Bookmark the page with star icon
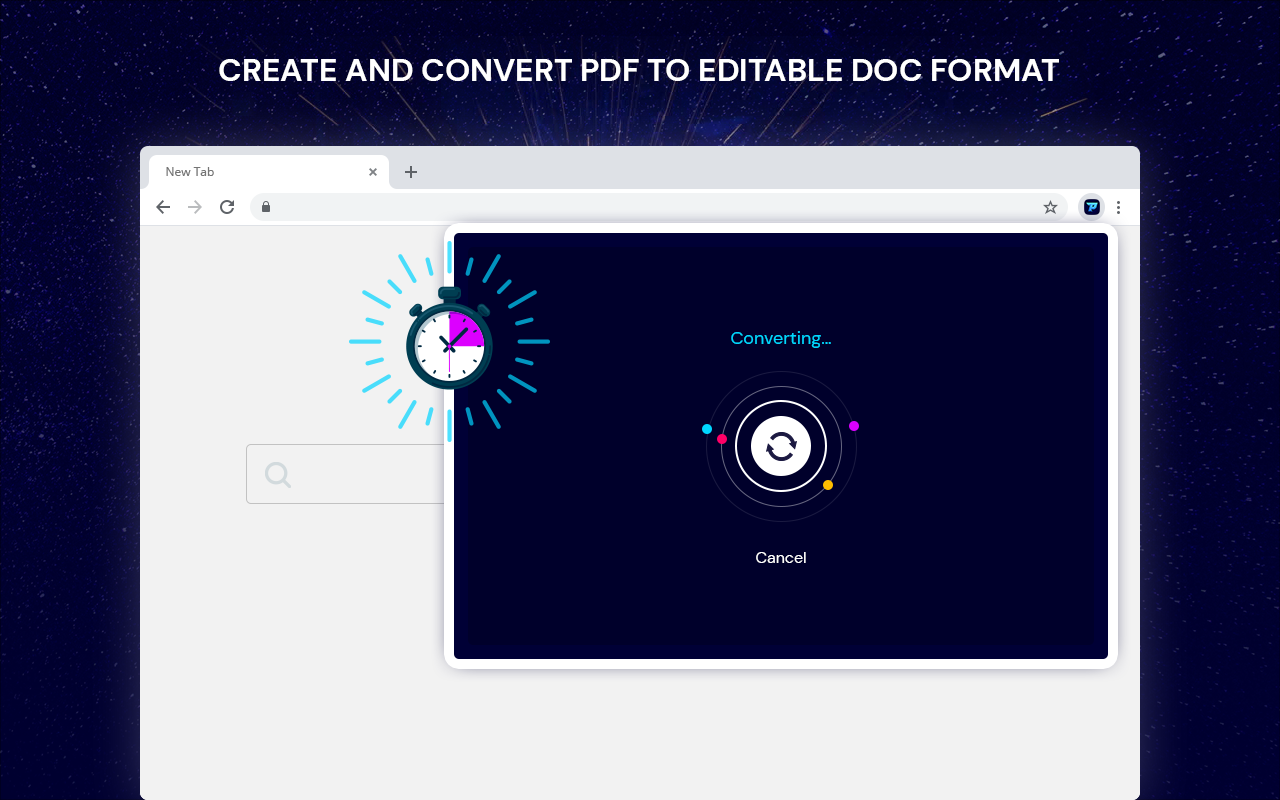The image size is (1280, 800). [1050, 207]
